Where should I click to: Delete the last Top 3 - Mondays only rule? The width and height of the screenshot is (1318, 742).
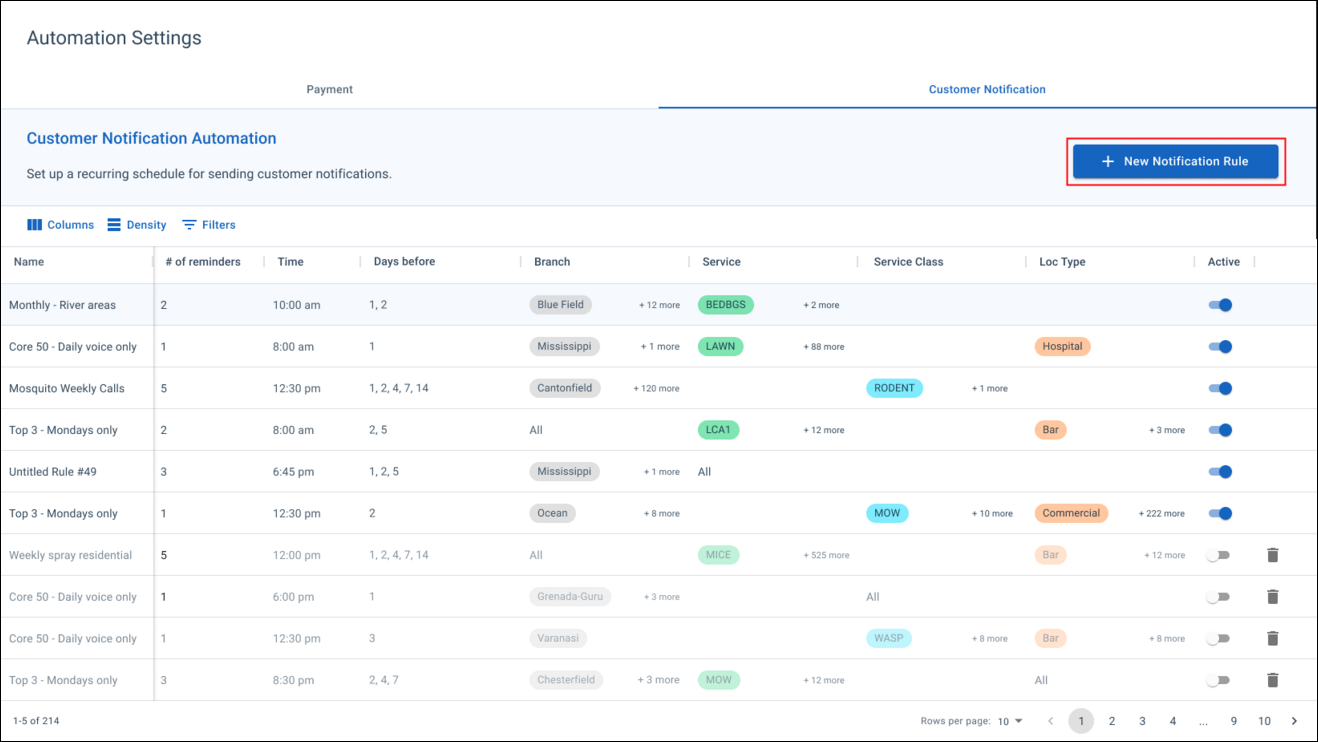[1272, 680]
